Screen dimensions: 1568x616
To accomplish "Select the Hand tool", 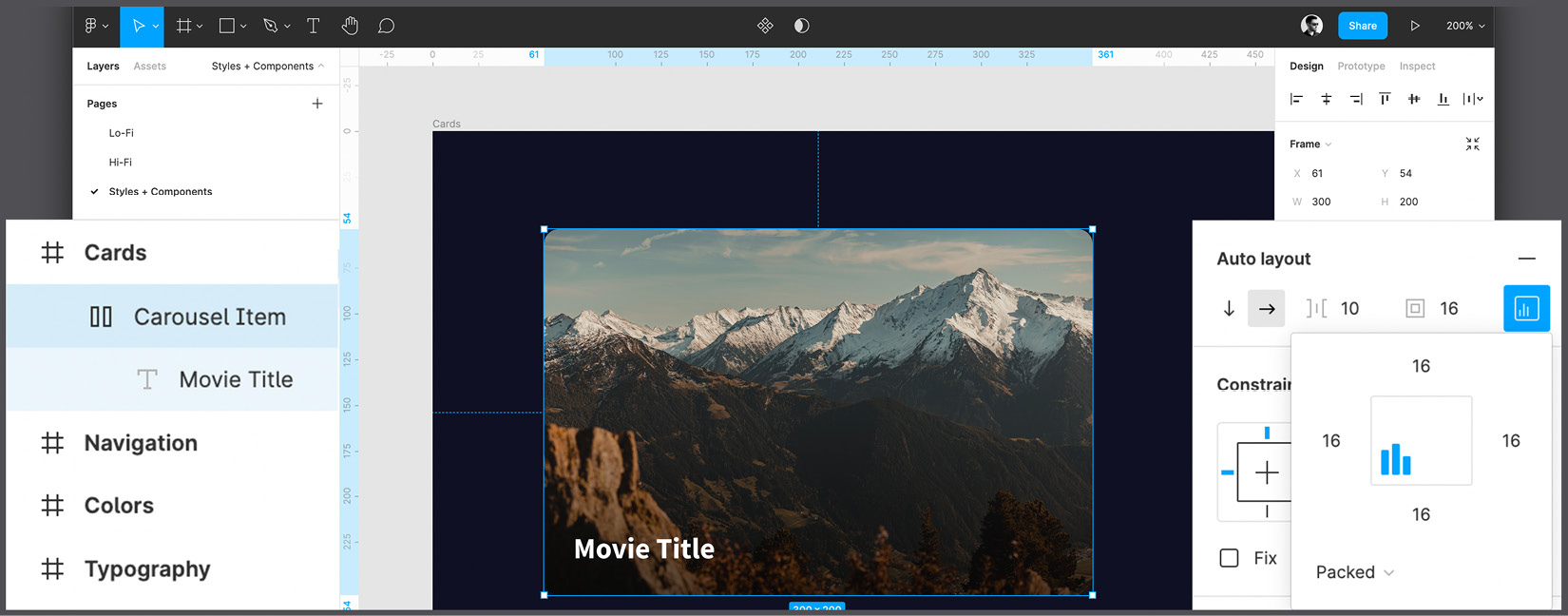I will tap(350, 26).
